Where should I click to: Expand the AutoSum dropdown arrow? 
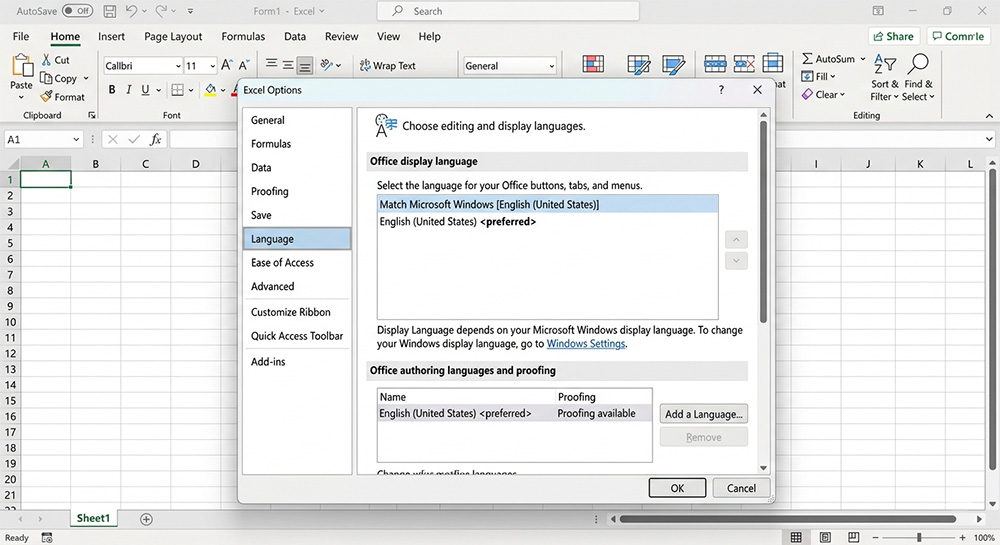coord(863,59)
